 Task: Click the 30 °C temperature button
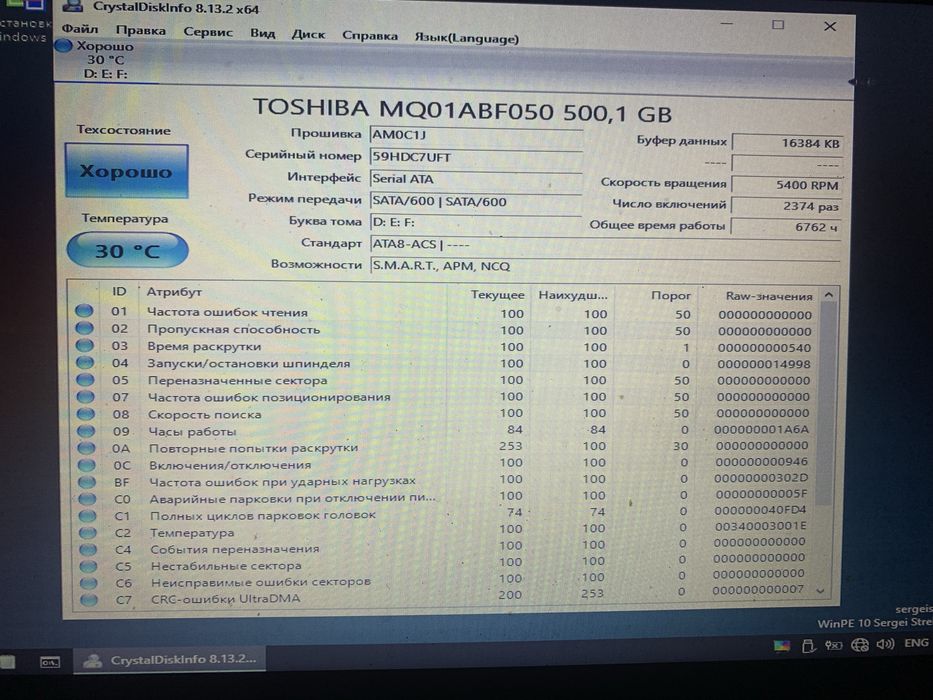pos(127,250)
